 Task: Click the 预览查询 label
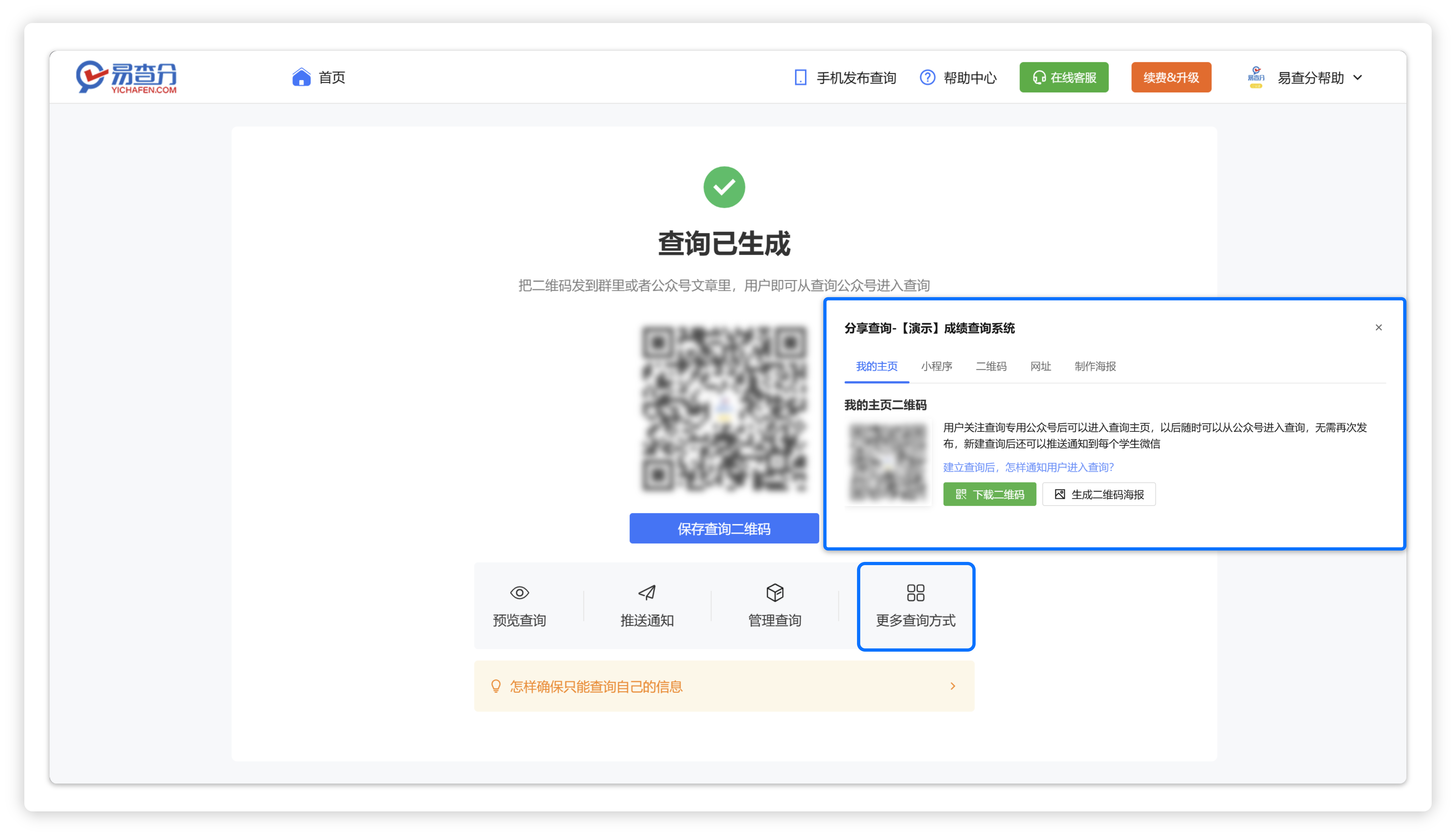(519, 620)
